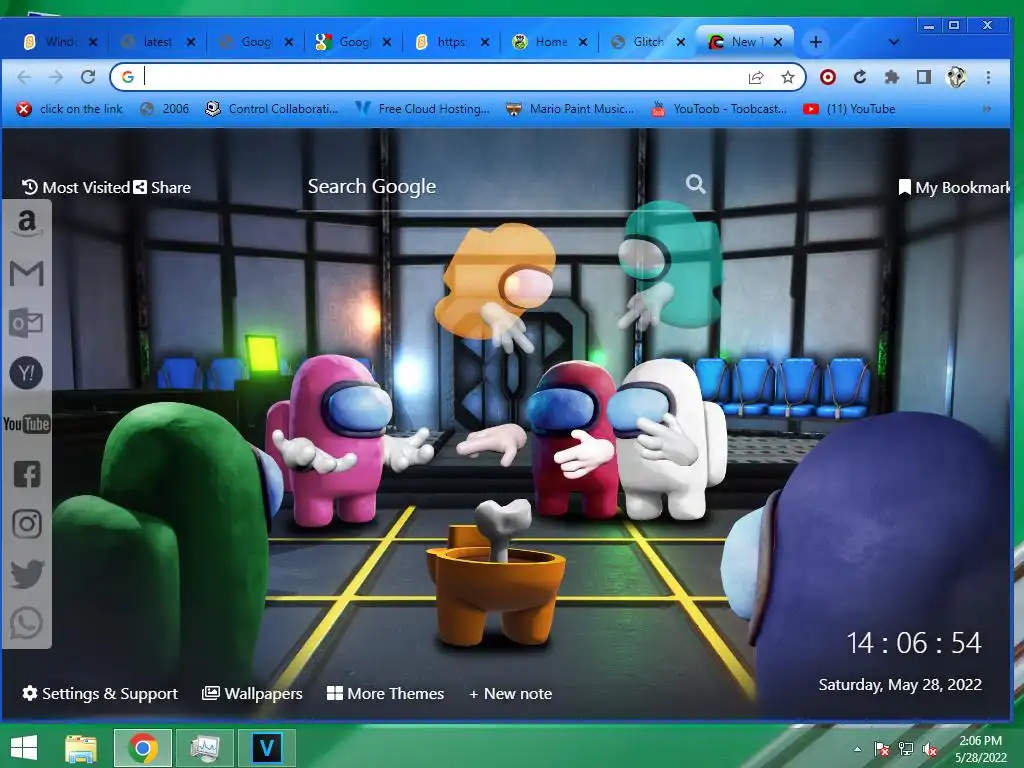Screen dimensions: 1024x768
Task: Go forward with the browser forward arrow
Action: 56,77
